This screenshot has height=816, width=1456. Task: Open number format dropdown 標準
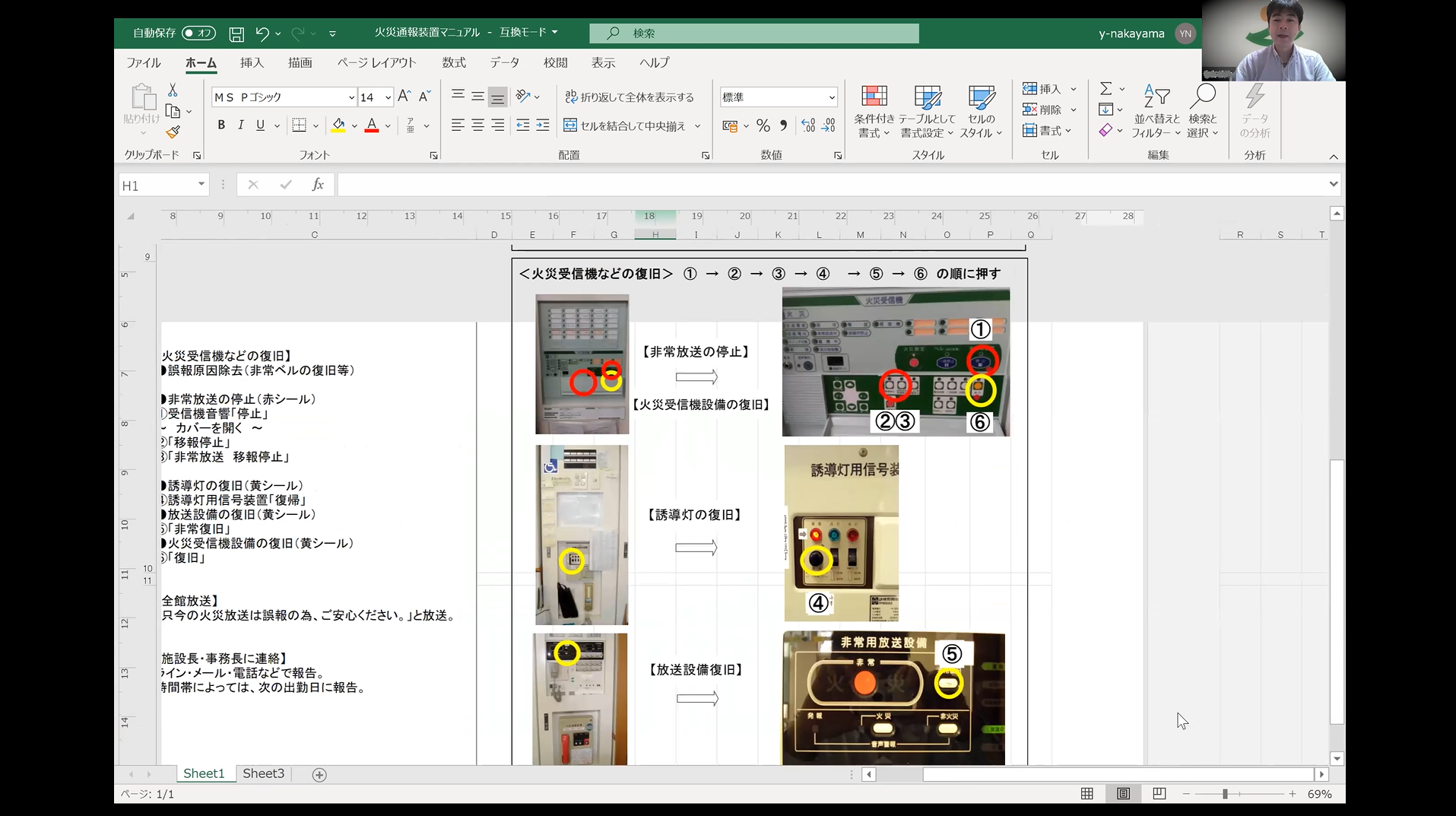pyautogui.click(x=832, y=97)
